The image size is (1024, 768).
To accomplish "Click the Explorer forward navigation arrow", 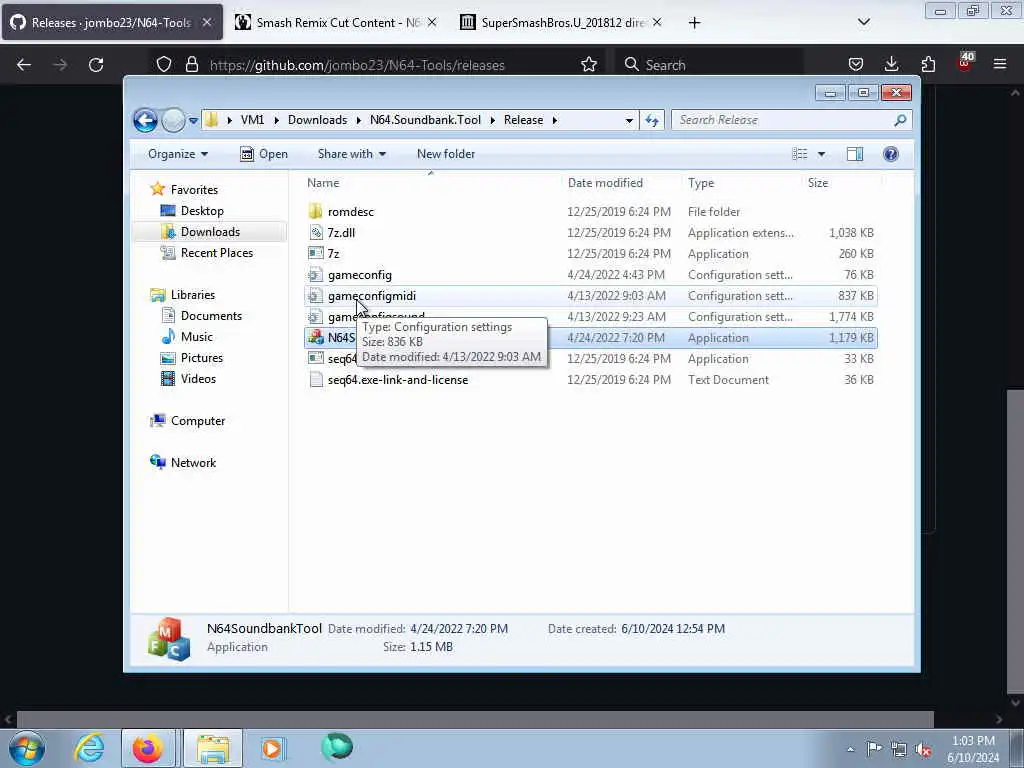I will click(x=173, y=120).
